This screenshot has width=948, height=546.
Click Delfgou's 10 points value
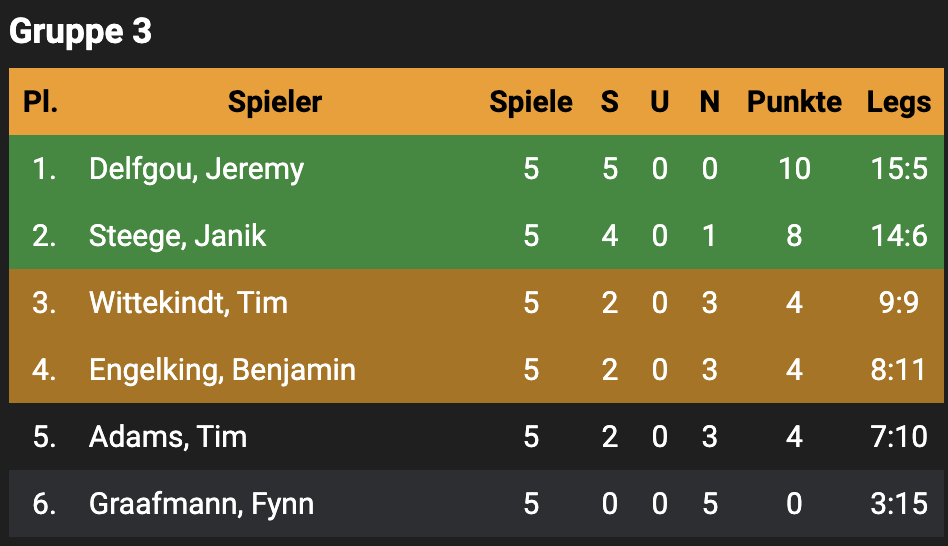pos(794,169)
